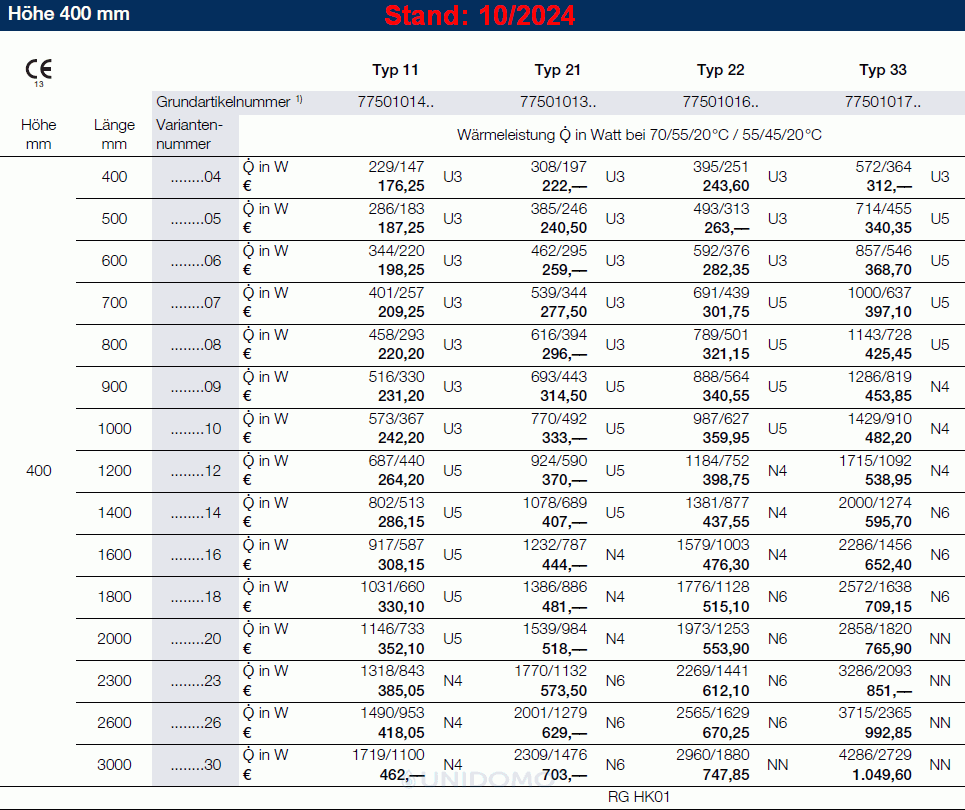The height and width of the screenshot is (810, 965).
Task: Click the FUNIDOMO watermark
Action: pos(480,778)
